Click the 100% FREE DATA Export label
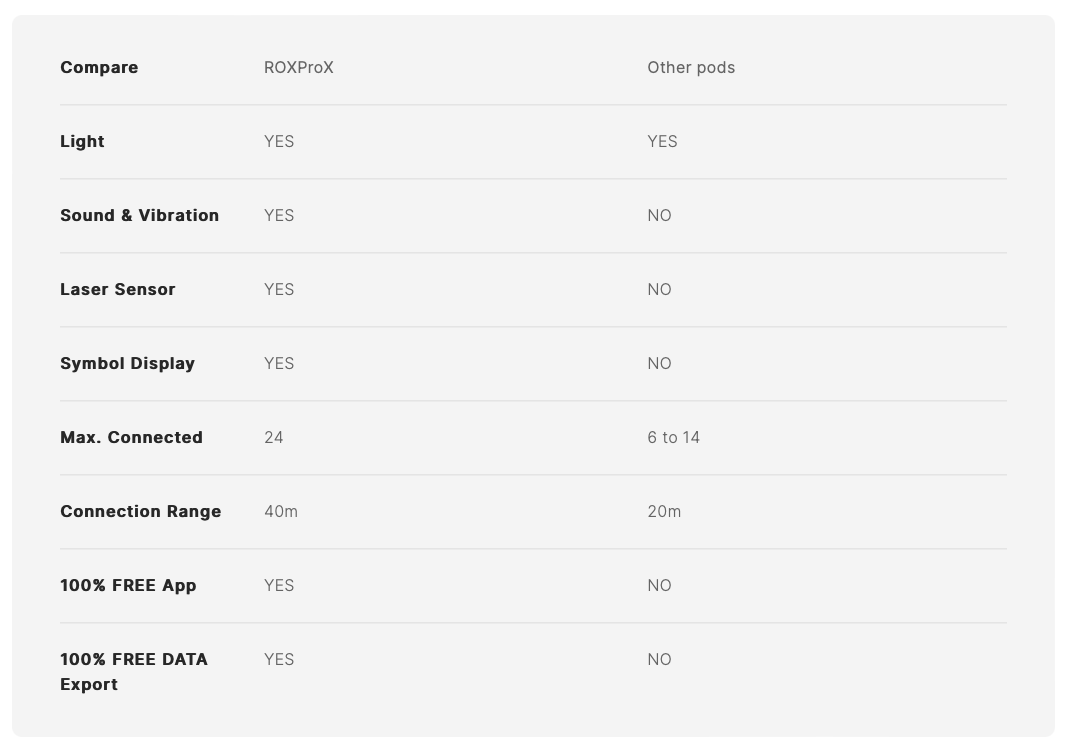 [133, 671]
